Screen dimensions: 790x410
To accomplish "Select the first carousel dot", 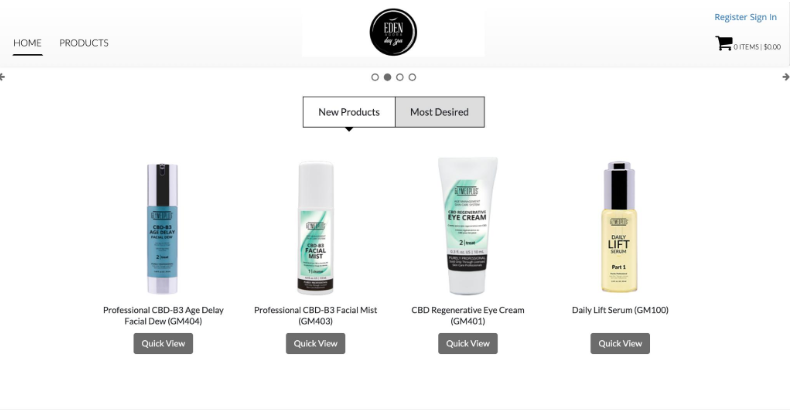I will (x=375, y=77).
